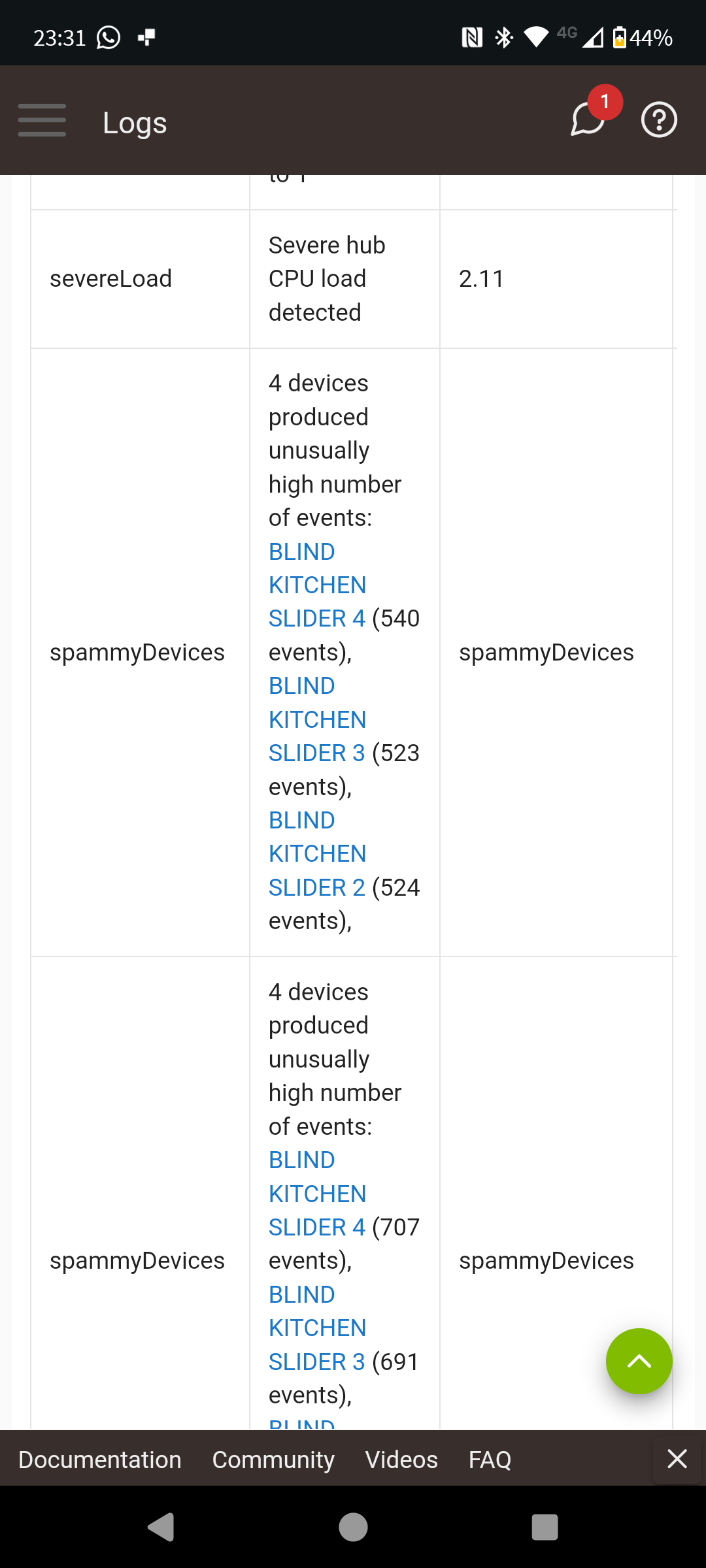The width and height of the screenshot is (706, 1568).
Task: Open the FAQ link
Action: 490,1460
